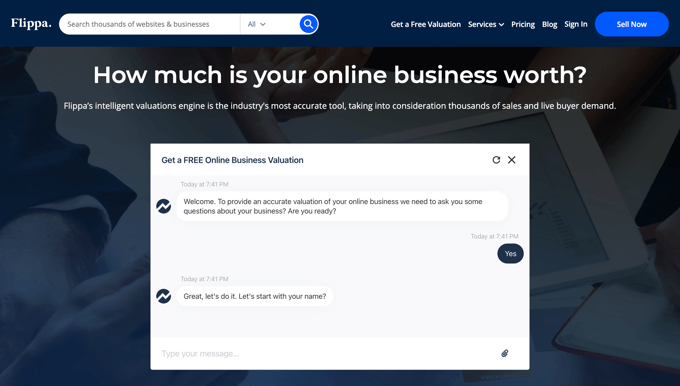The width and height of the screenshot is (680, 386).
Task: Click Sign In
Action: pos(575,24)
